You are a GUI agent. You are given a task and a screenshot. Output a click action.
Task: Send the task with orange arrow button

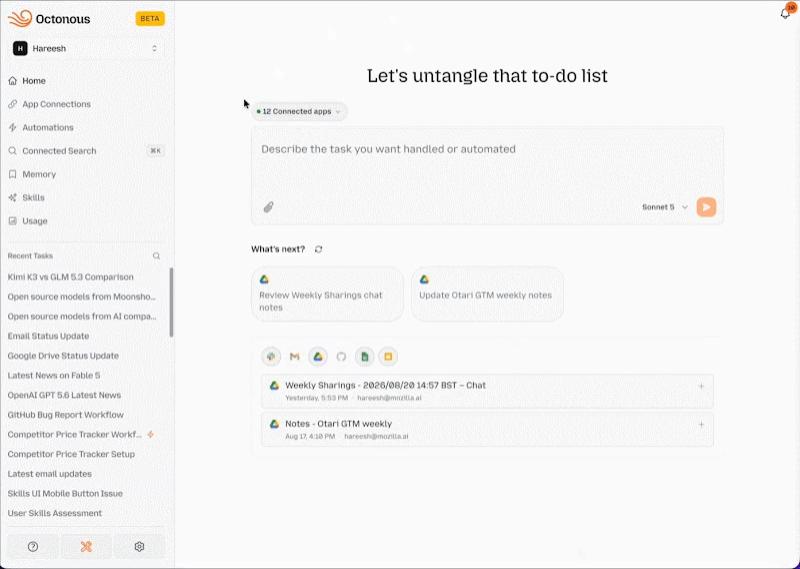706,207
